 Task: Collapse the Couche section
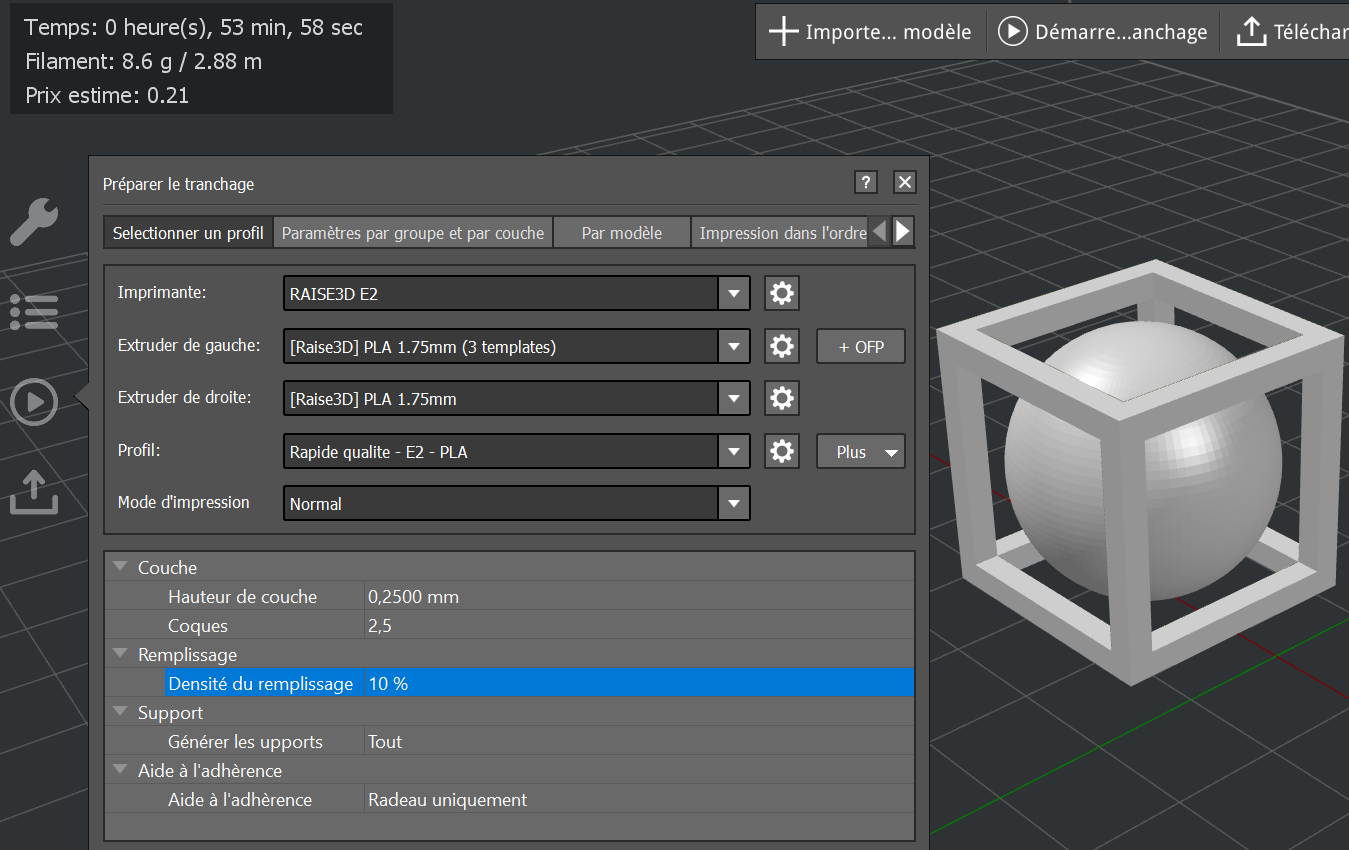(121, 567)
